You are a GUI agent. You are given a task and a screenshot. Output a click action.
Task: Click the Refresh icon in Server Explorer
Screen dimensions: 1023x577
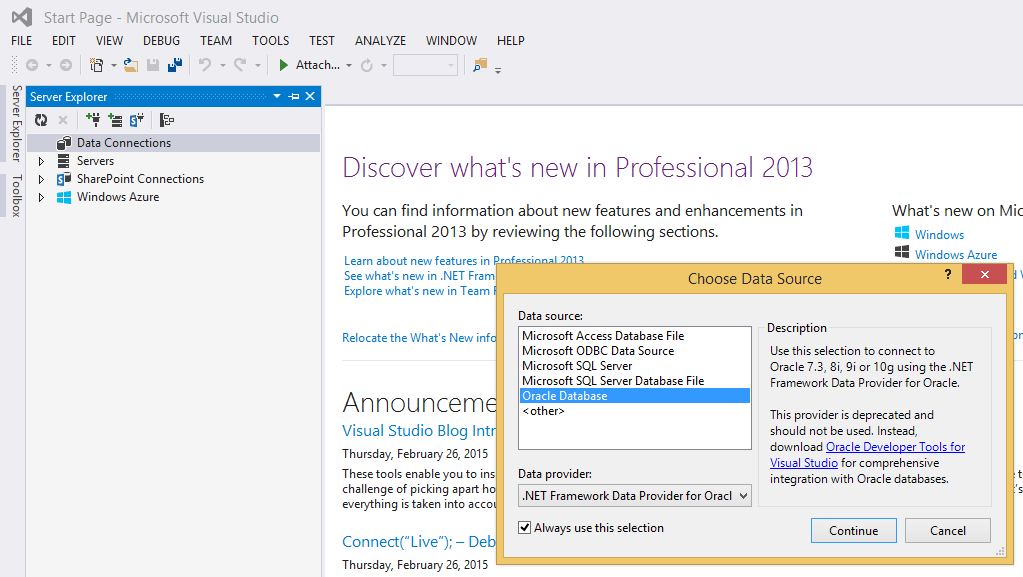pyautogui.click(x=41, y=120)
